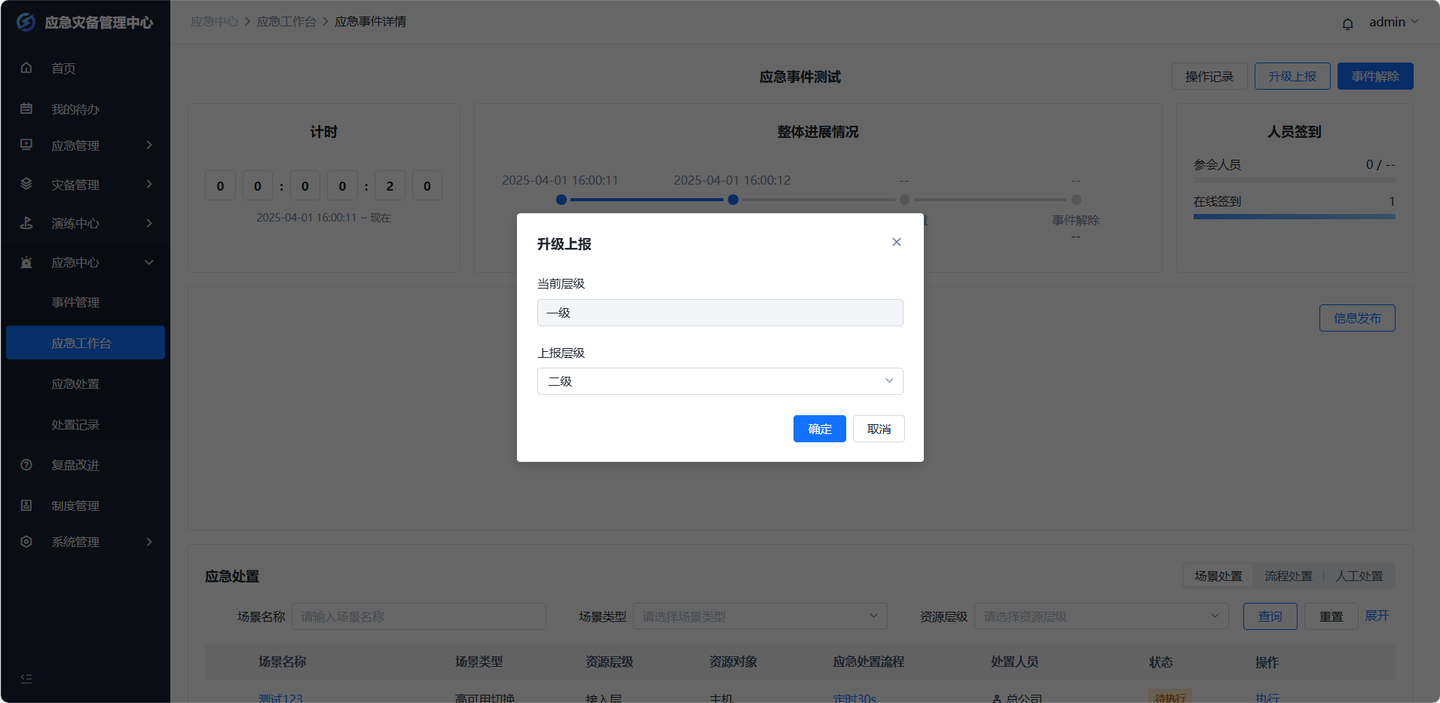Click the 事件解除 timeline dot
1440x703 pixels.
point(1076,200)
